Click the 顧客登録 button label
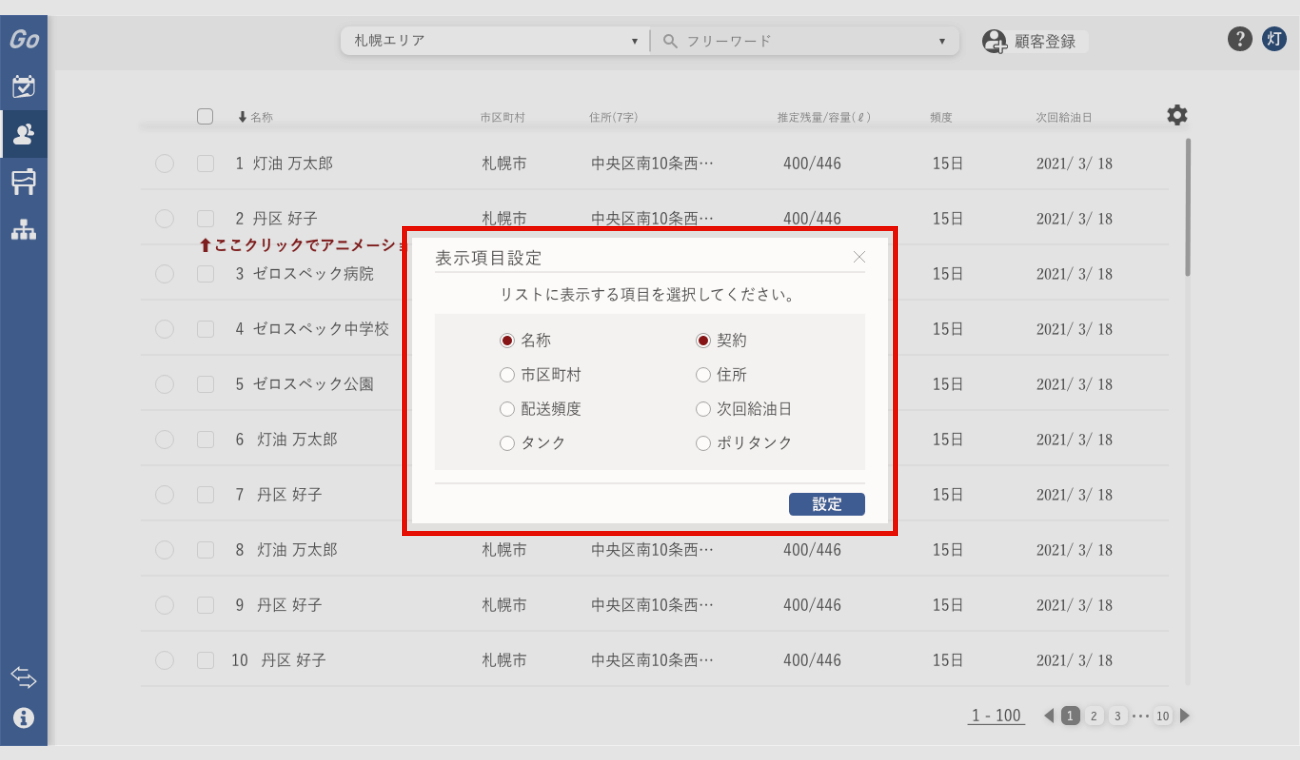1300x760 pixels. (1045, 42)
